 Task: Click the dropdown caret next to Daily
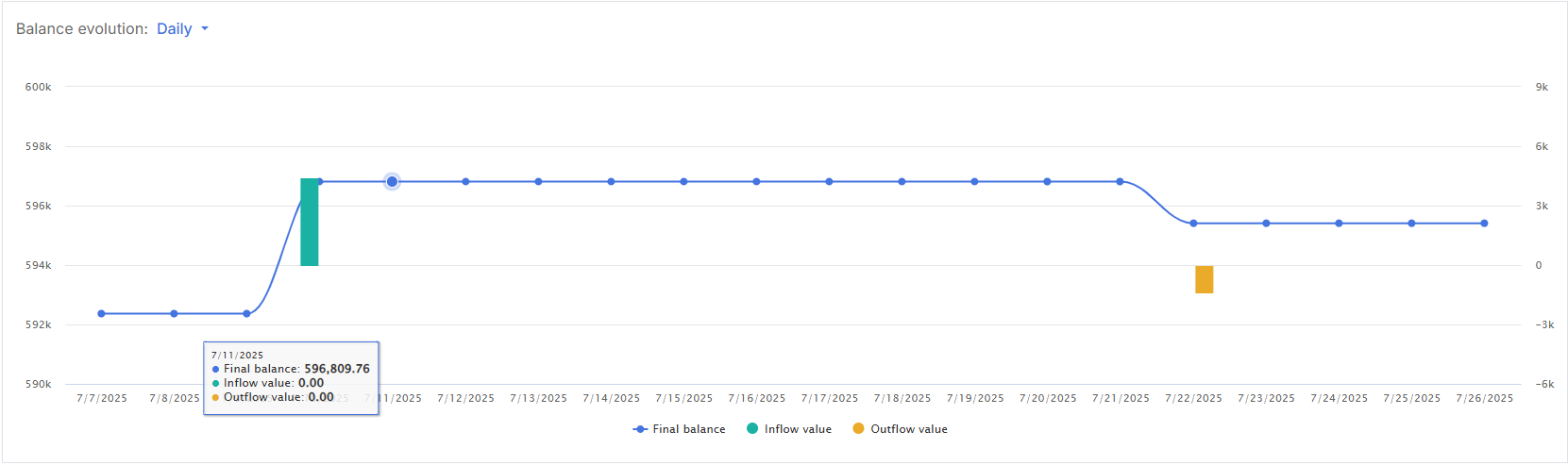(x=205, y=29)
